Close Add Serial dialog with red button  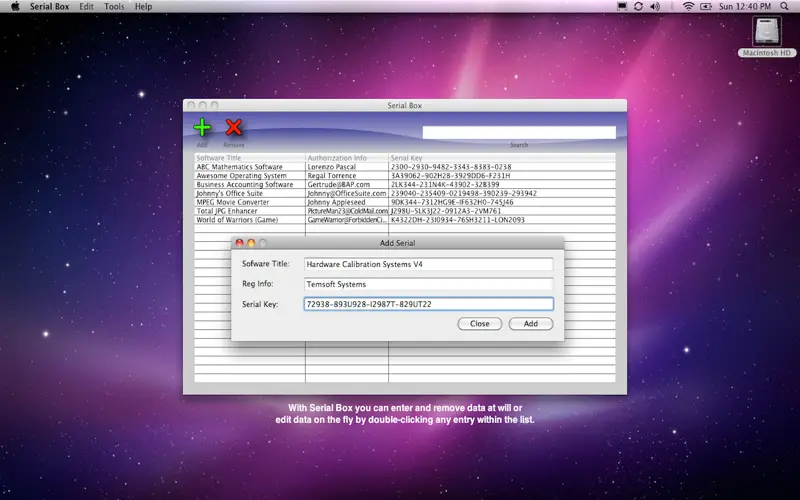[239, 243]
